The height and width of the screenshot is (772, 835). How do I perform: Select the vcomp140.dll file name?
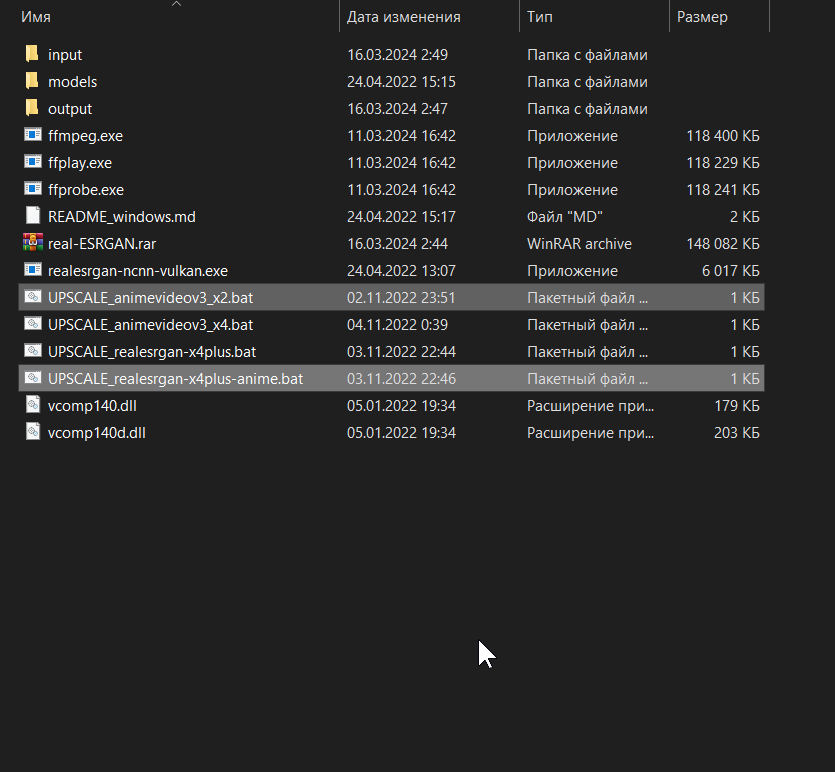click(x=92, y=406)
